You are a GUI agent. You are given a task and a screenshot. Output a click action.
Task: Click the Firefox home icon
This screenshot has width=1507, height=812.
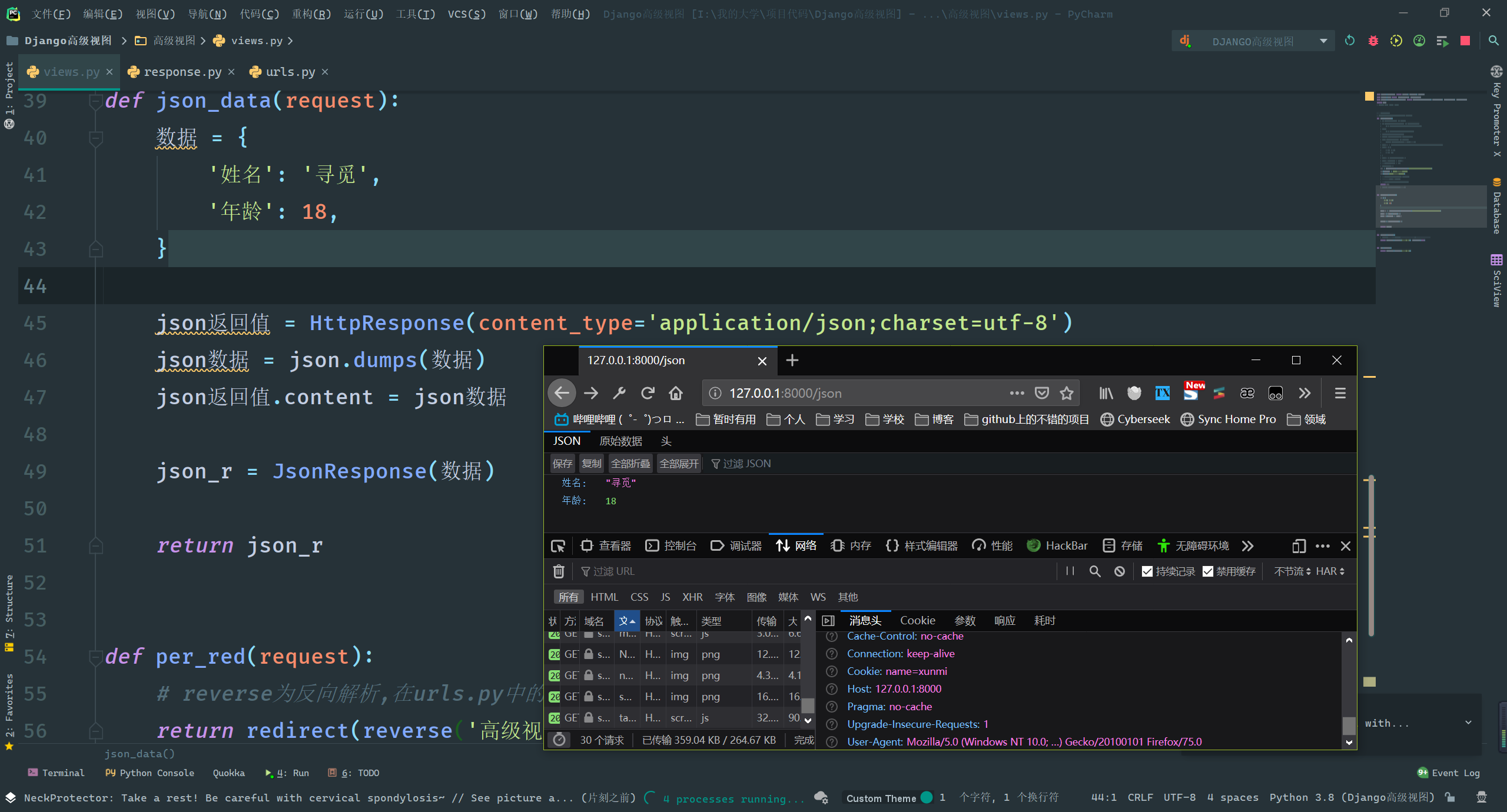(676, 393)
